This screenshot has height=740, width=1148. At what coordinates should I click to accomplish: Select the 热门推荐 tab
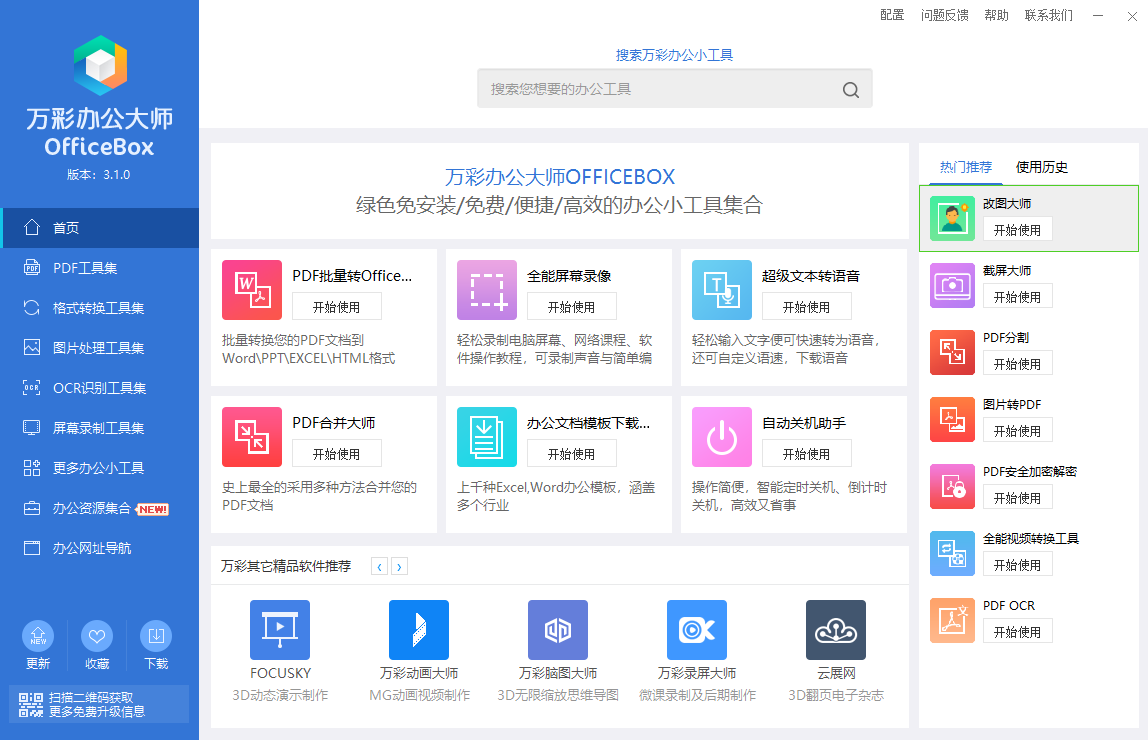coord(963,167)
